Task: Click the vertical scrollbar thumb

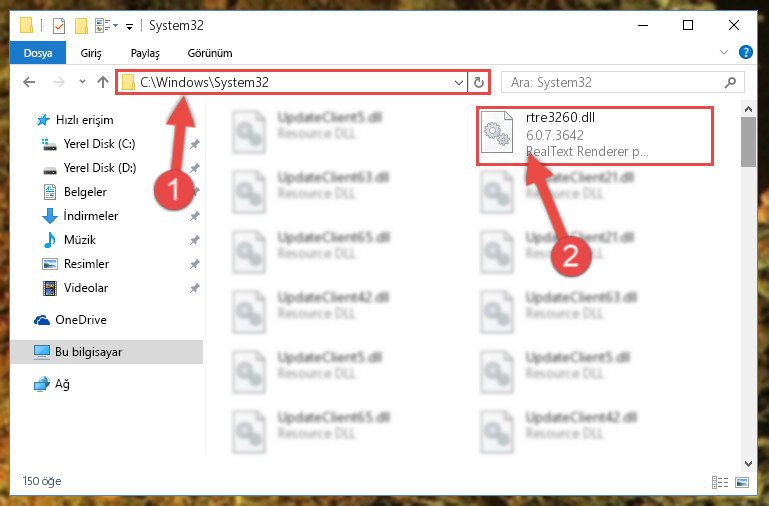Action: tap(748, 142)
